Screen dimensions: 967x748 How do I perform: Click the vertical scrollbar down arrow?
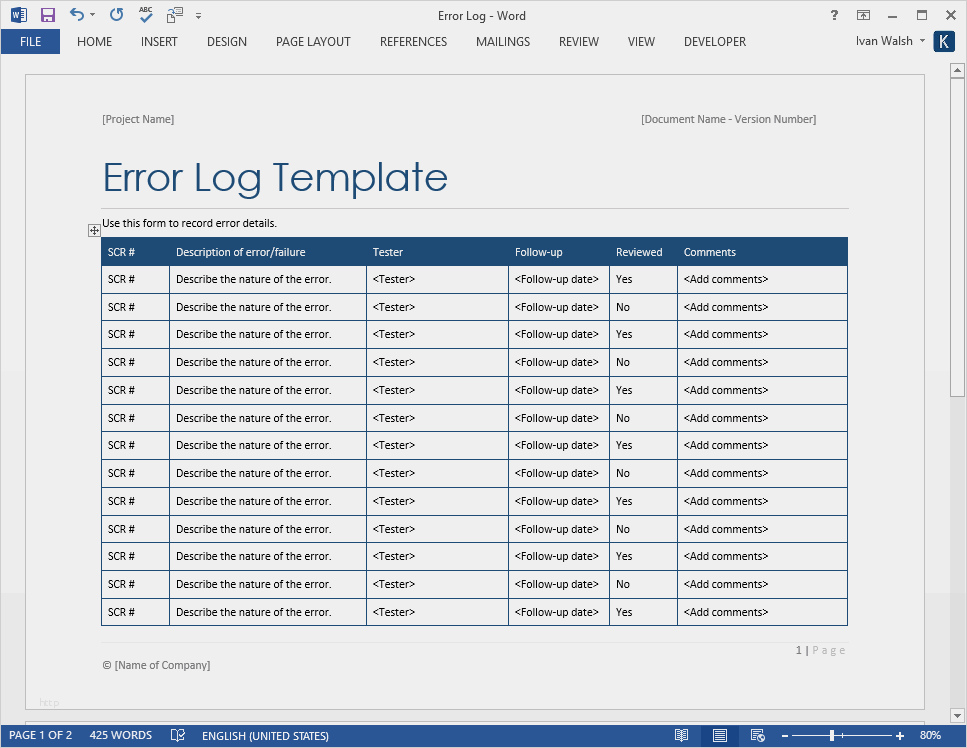(x=957, y=716)
